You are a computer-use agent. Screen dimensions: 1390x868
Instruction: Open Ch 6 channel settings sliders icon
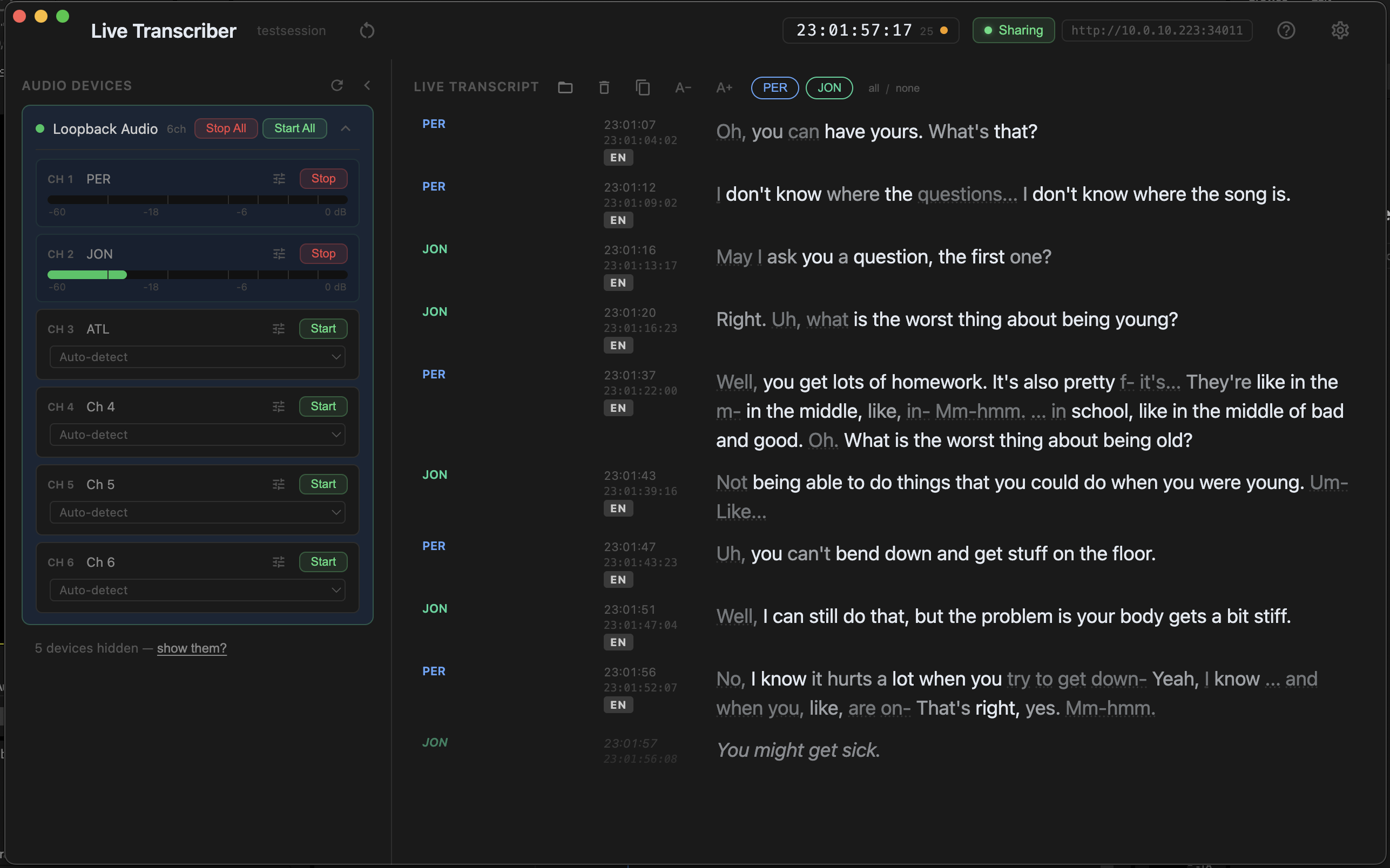(279, 562)
